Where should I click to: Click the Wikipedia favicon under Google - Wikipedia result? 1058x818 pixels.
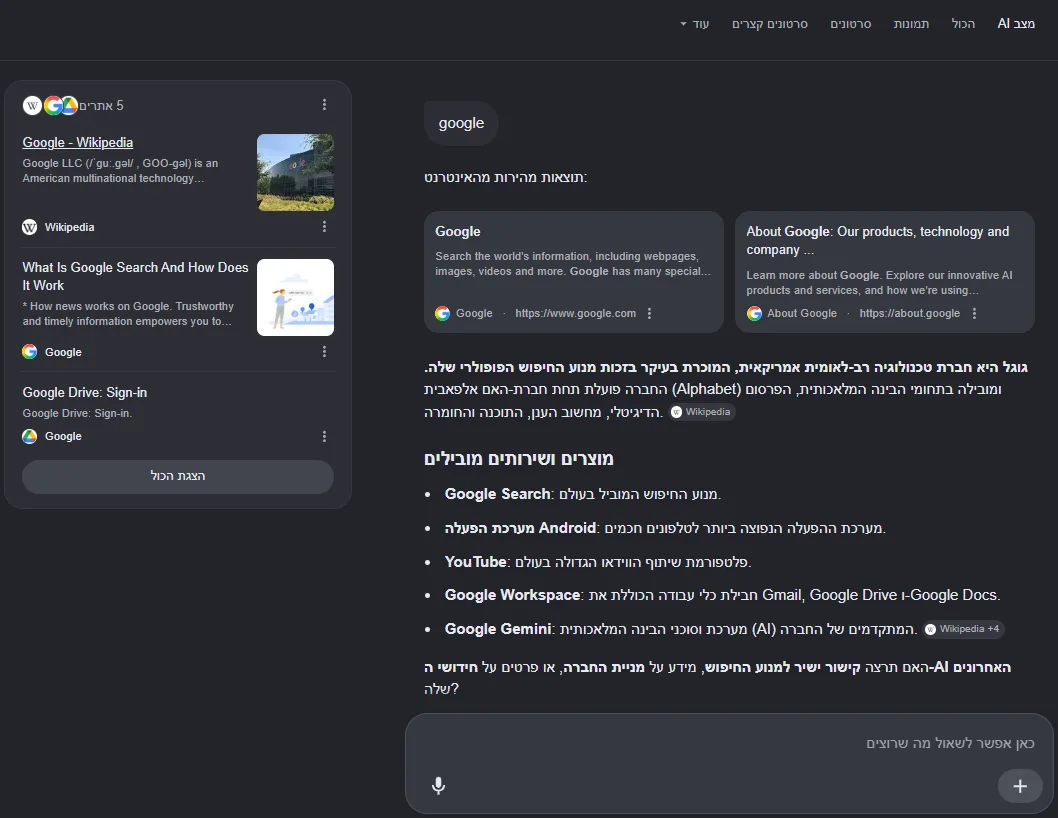point(30,227)
